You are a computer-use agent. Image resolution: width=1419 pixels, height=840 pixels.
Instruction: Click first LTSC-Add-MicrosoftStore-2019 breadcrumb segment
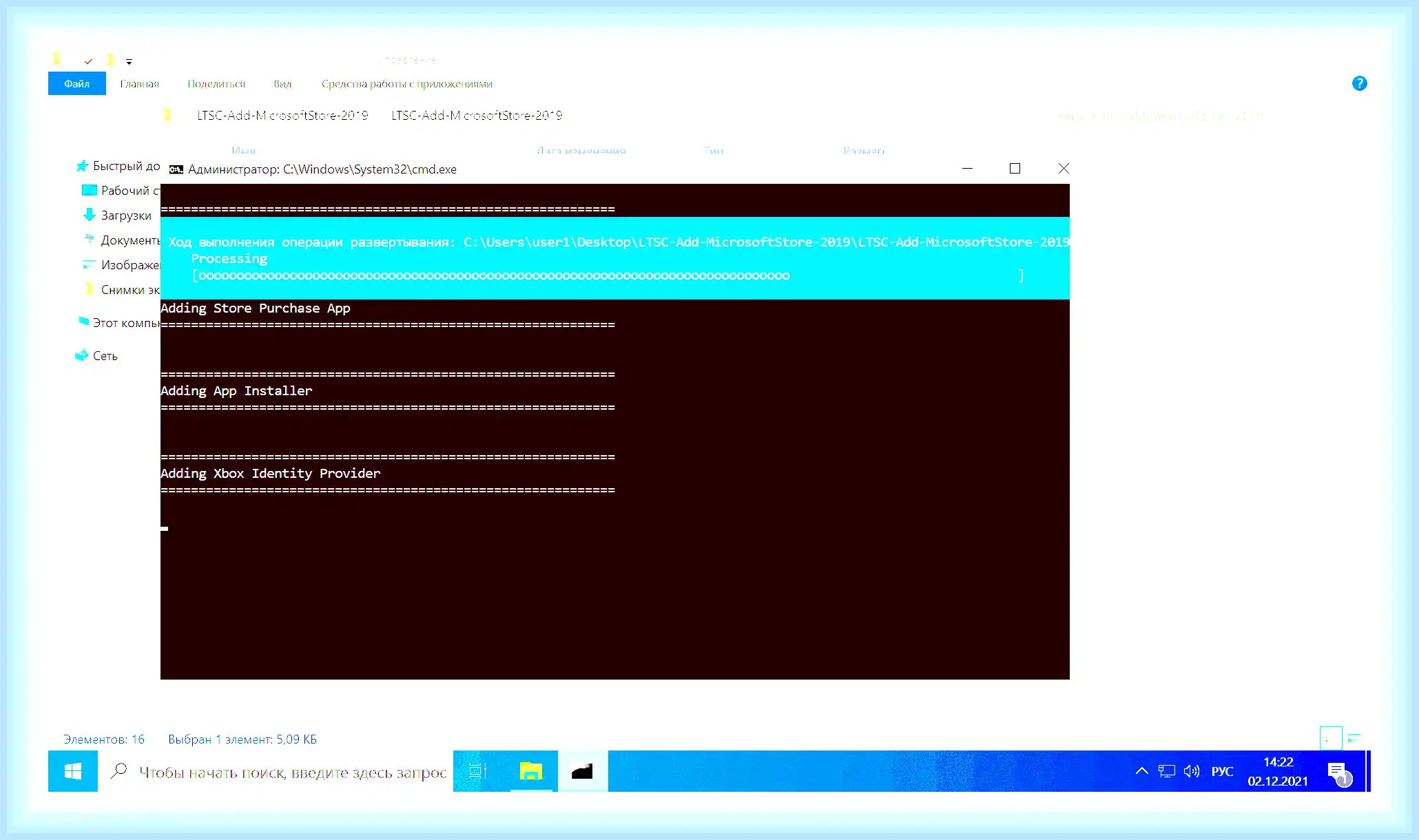click(x=282, y=115)
